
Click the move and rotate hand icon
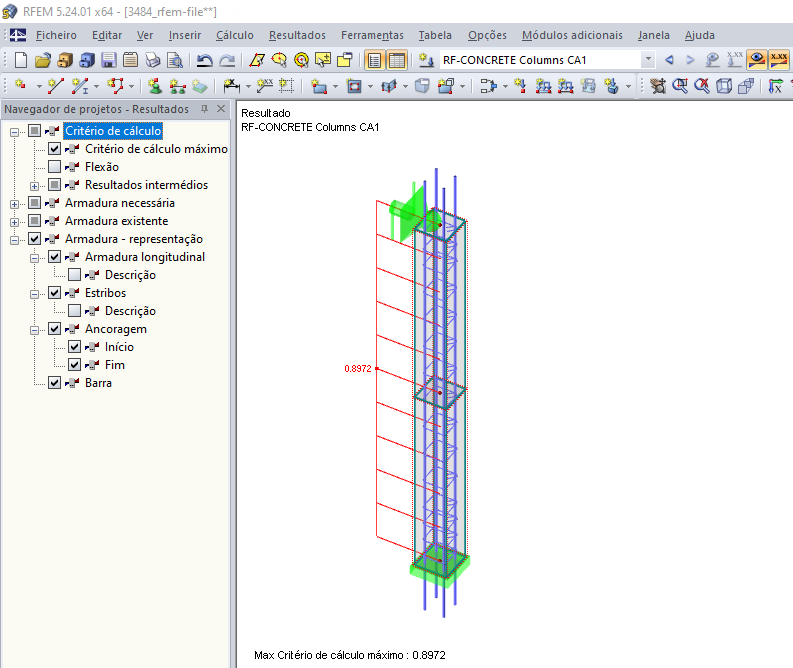(657, 86)
